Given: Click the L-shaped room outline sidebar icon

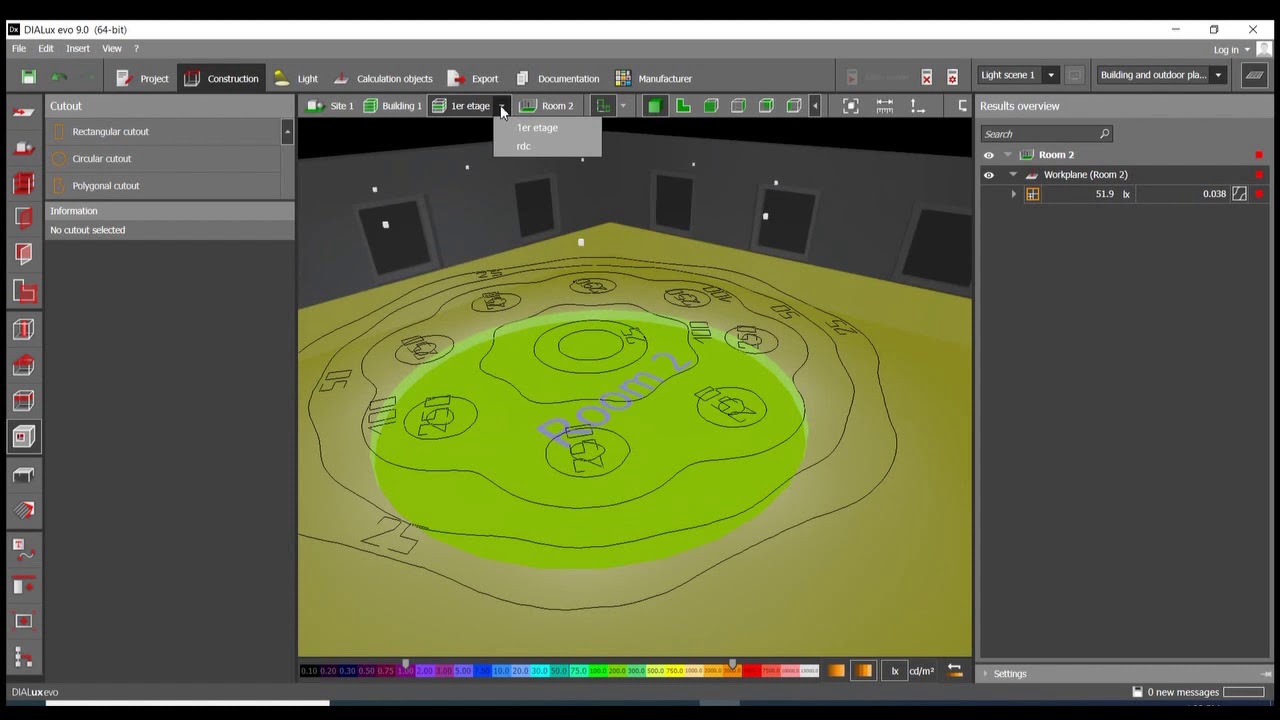Looking at the screenshot, I should click(23, 291).
